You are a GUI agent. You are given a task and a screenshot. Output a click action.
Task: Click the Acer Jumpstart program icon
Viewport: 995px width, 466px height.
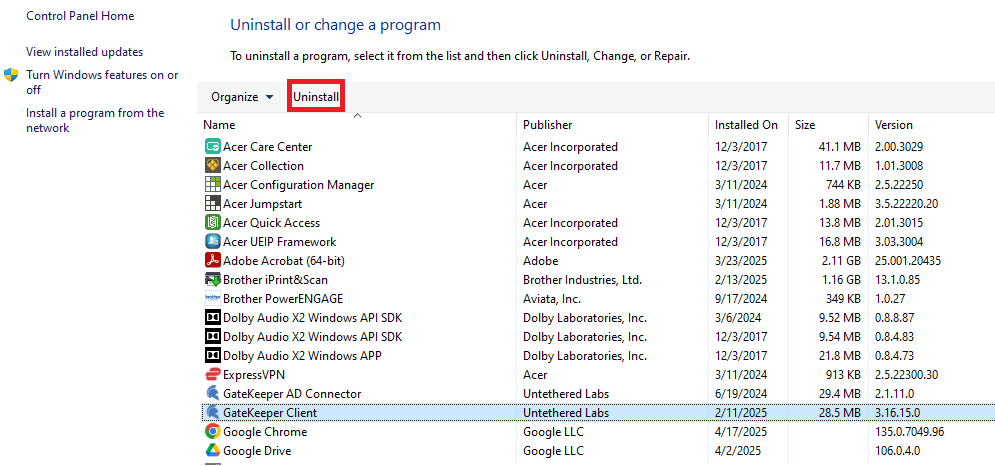213,204
